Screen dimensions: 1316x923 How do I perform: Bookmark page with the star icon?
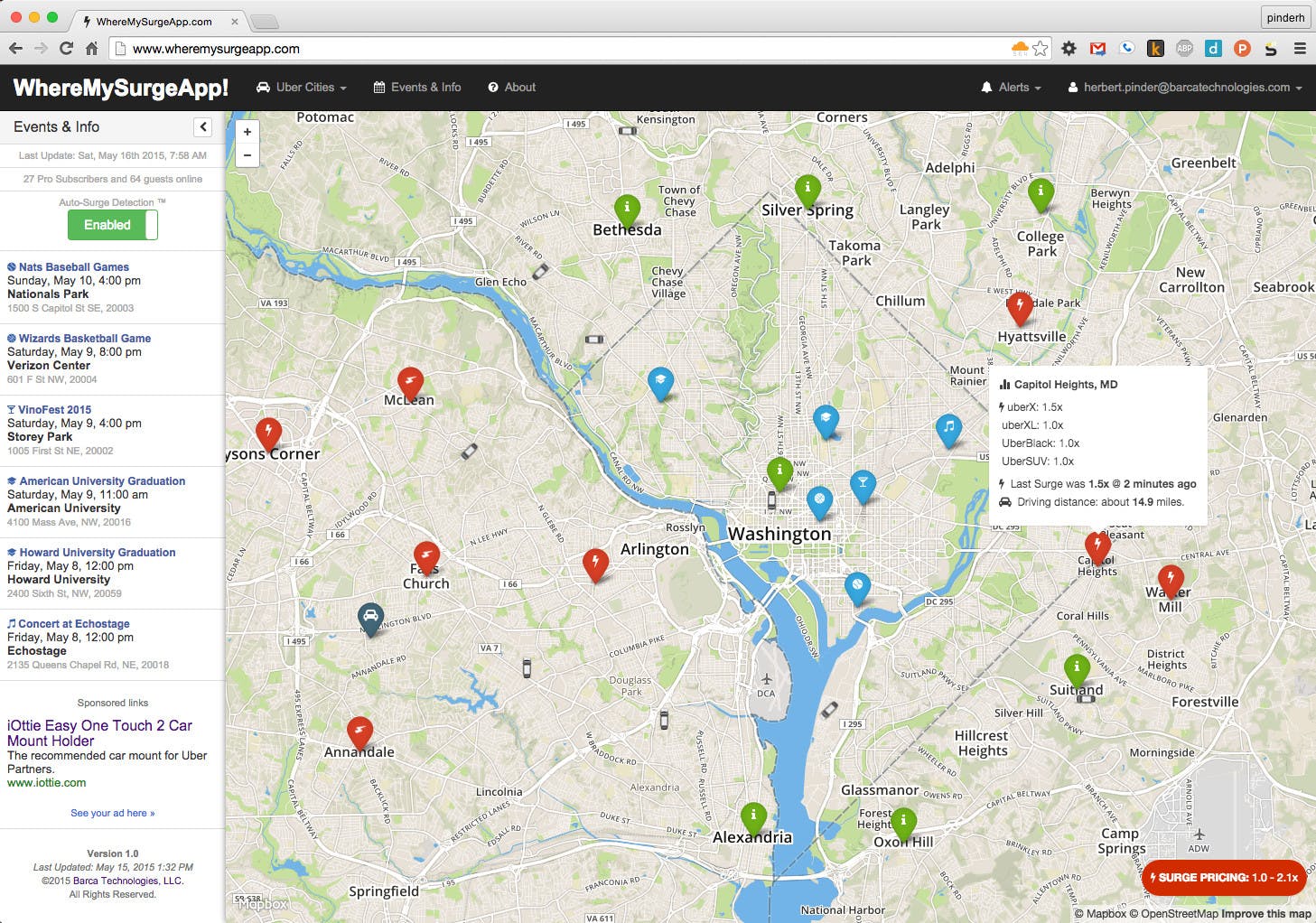pos(1041,49)
